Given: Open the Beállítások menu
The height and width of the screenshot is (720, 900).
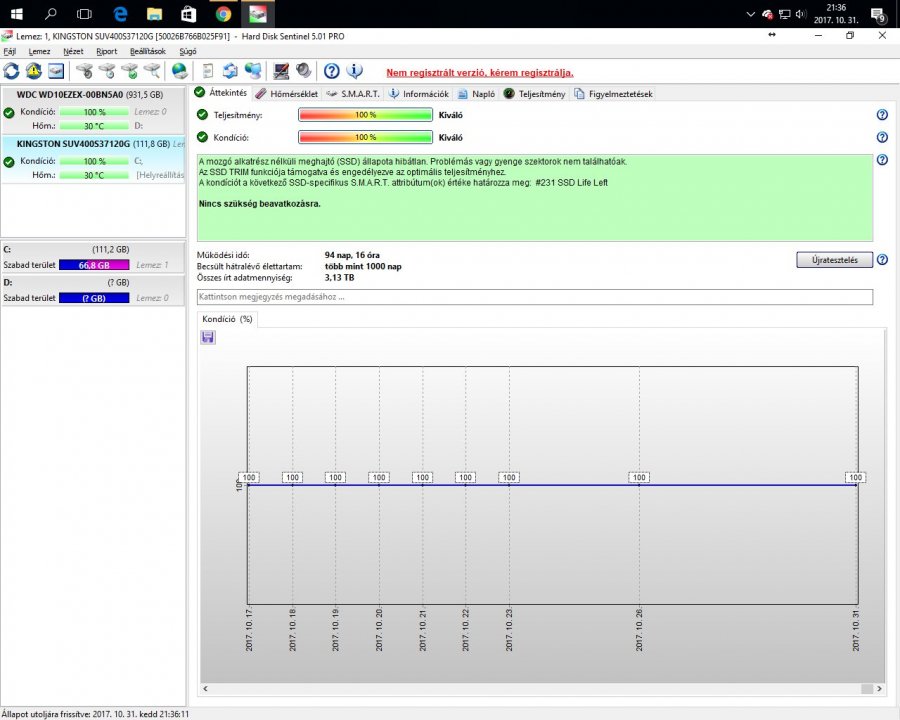Looking at the screenshot, I should [148, 51].
